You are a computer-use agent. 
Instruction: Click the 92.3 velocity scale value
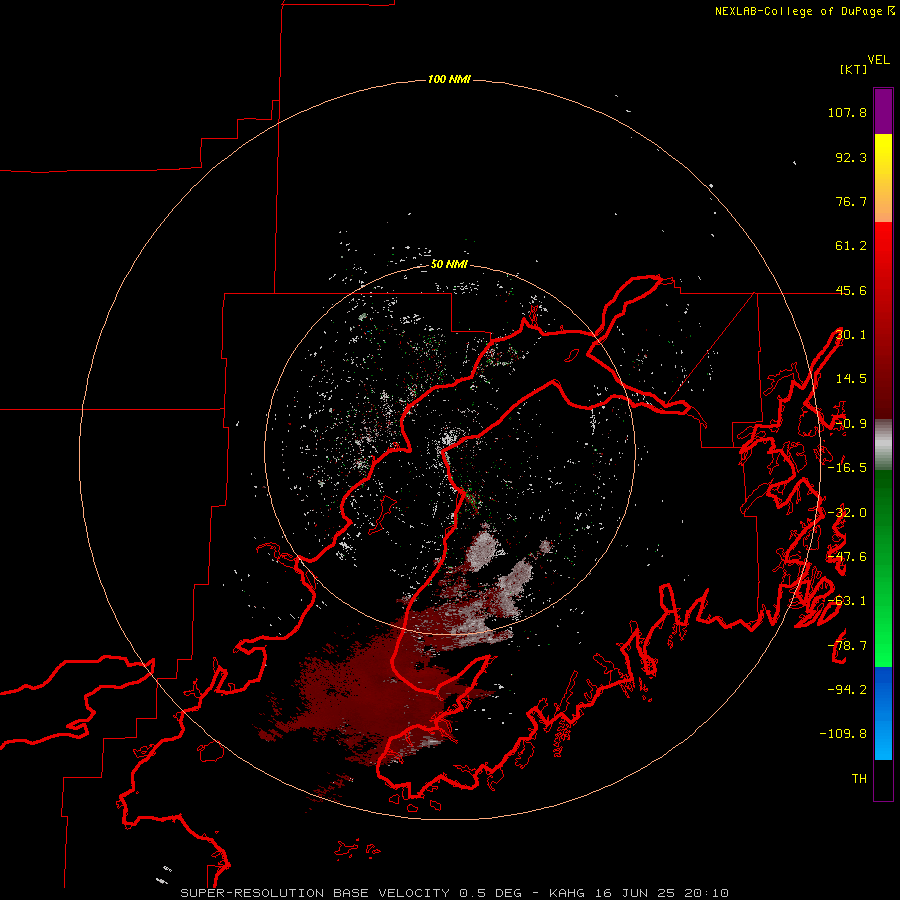(851, 157)
